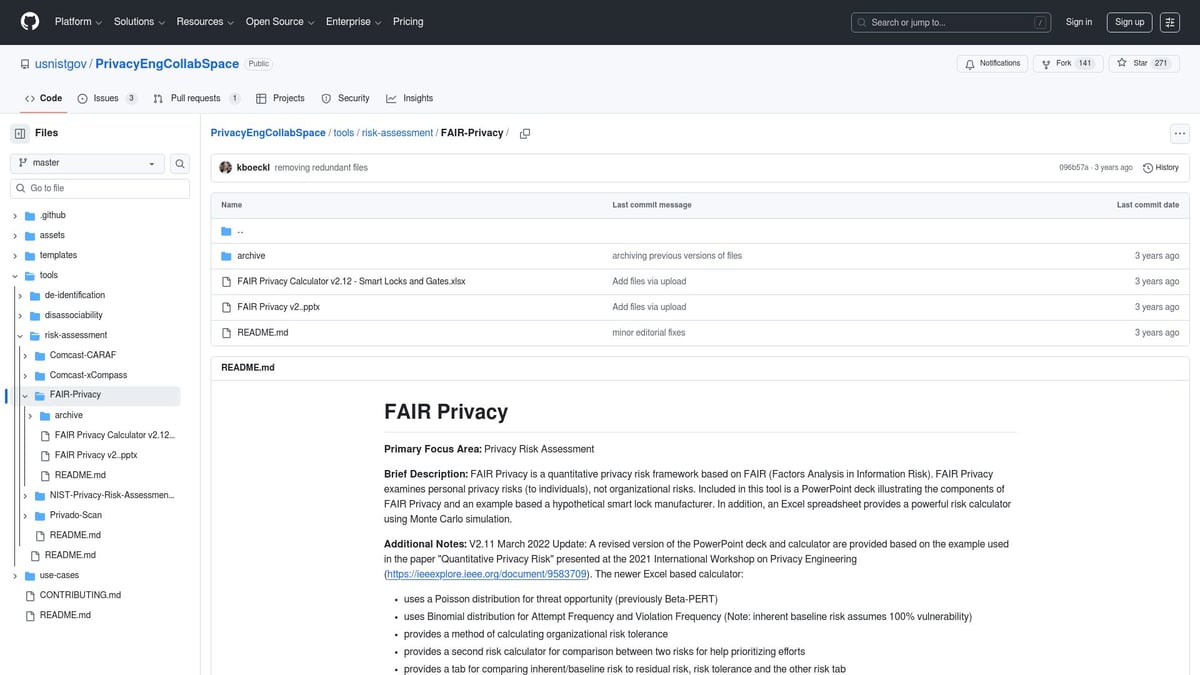Open the kebab menu beside the breadcrumb
Image resolution: width=1200 pixels, height=675 pixels.
(x=1179, y=132)
